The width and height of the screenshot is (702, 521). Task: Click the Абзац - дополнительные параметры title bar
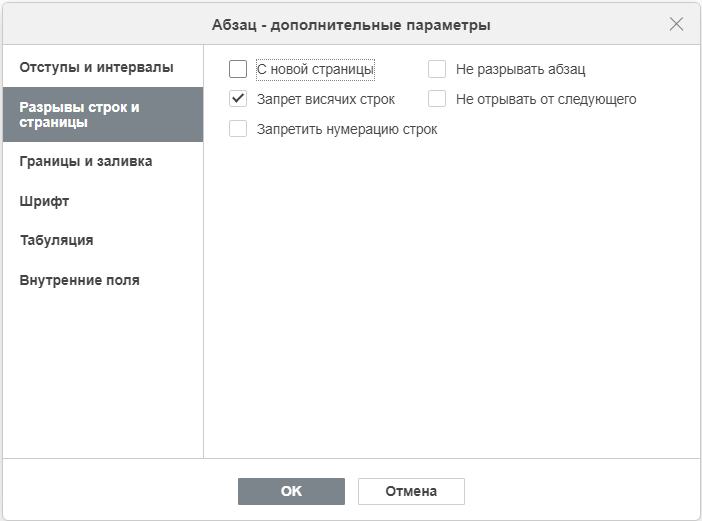351,25
